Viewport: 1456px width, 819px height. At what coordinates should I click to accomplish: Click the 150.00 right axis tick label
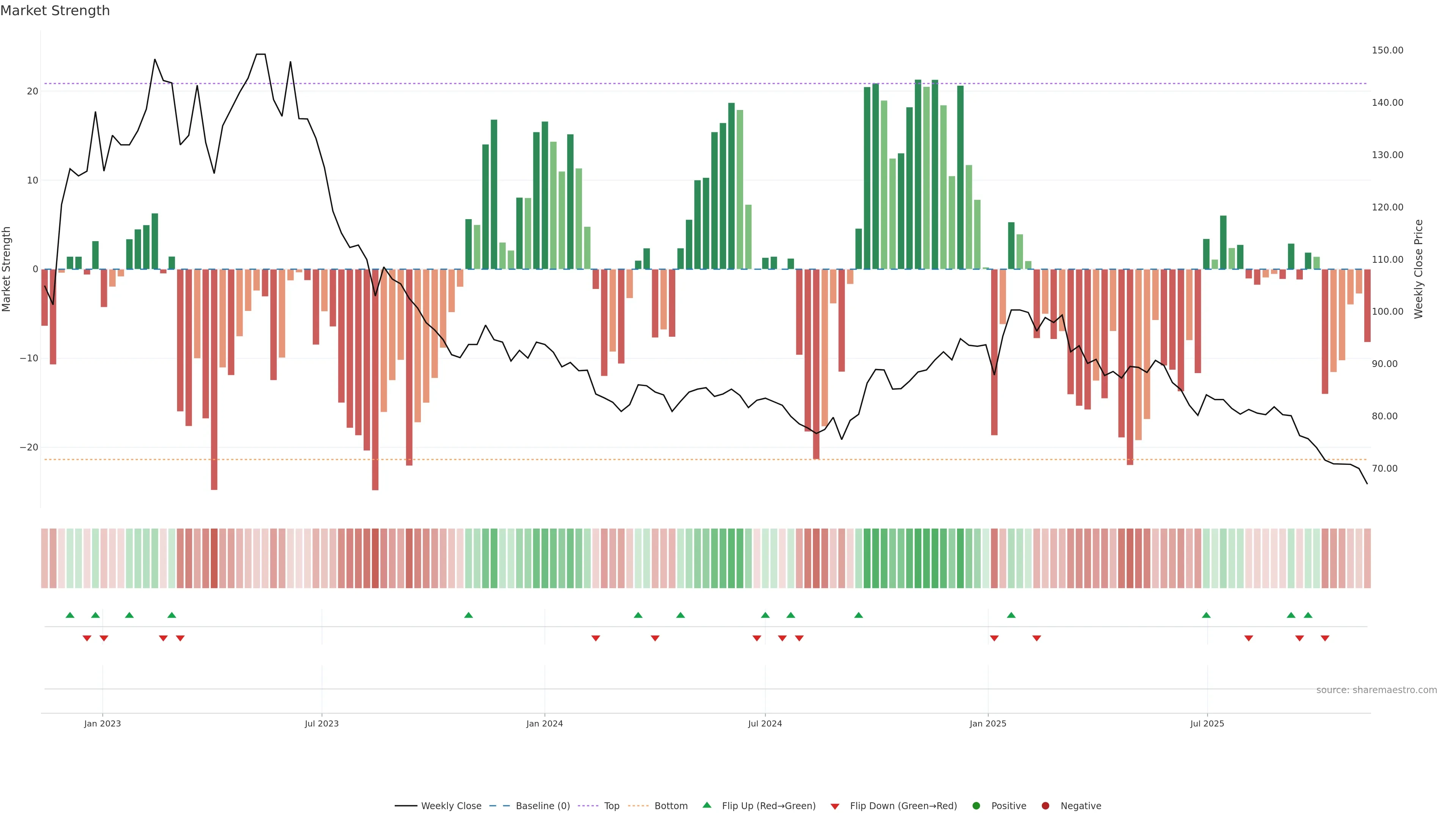point(1387,50)
